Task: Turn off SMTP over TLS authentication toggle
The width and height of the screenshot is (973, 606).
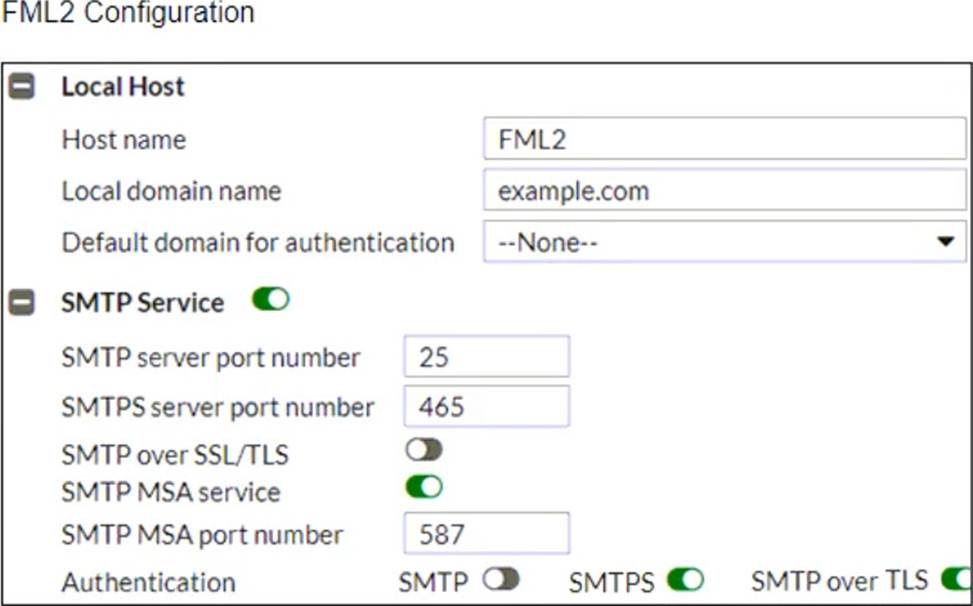Action: 956,580
